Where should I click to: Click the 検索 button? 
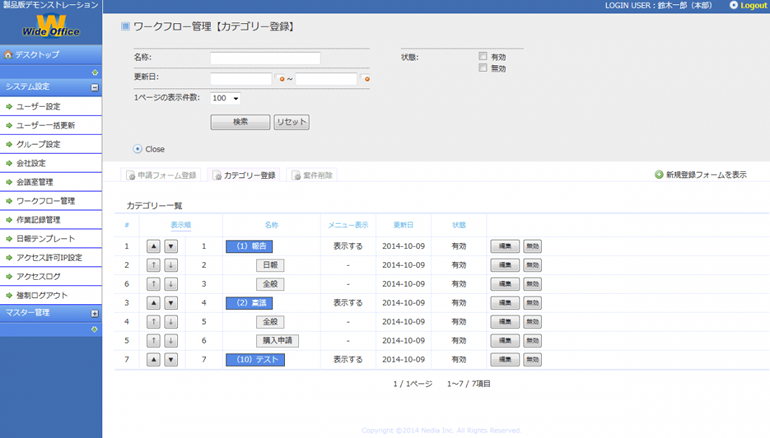[240, 122]
